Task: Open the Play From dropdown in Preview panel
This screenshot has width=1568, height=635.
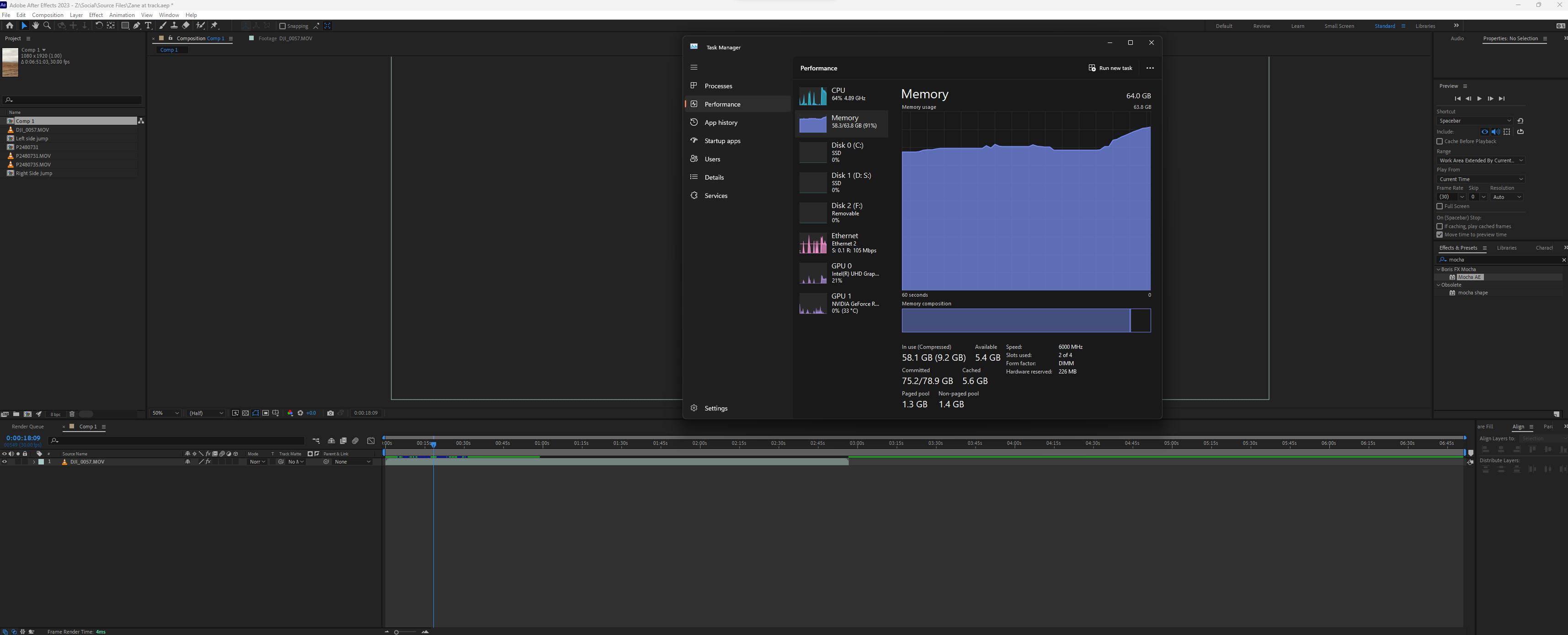Action: click(1480, 179)
